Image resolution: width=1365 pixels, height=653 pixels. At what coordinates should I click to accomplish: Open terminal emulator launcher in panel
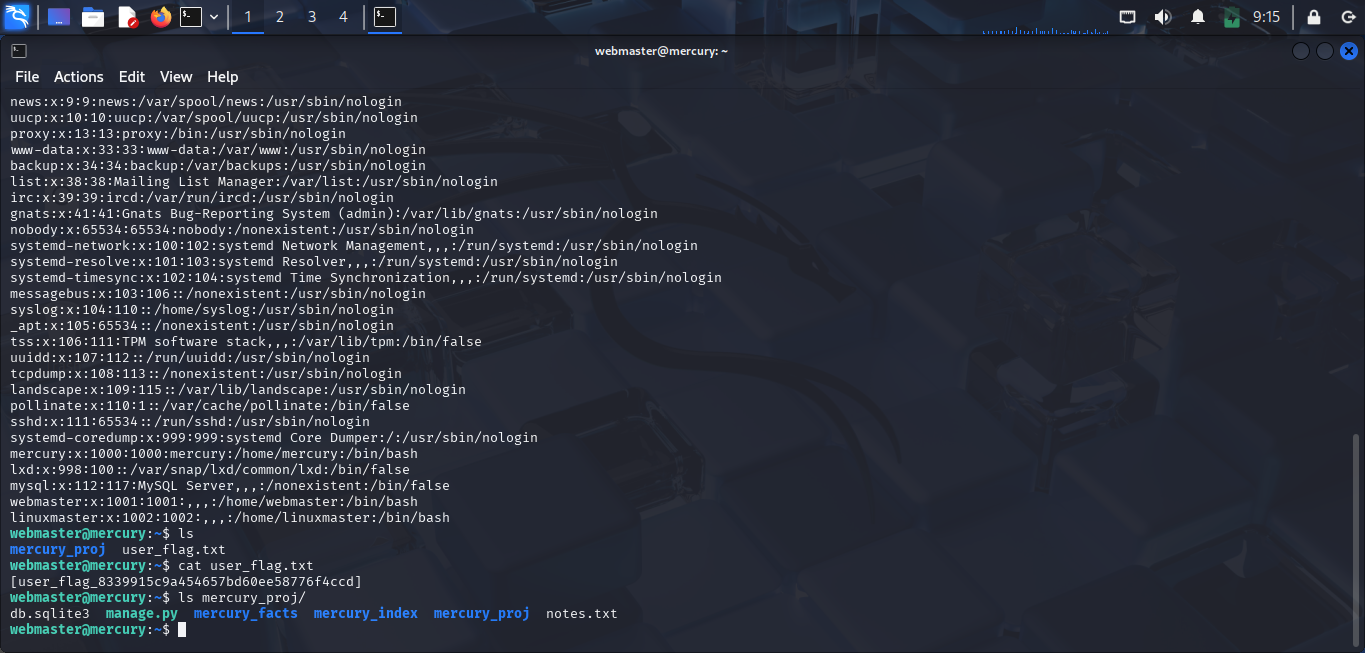(191, 17)
